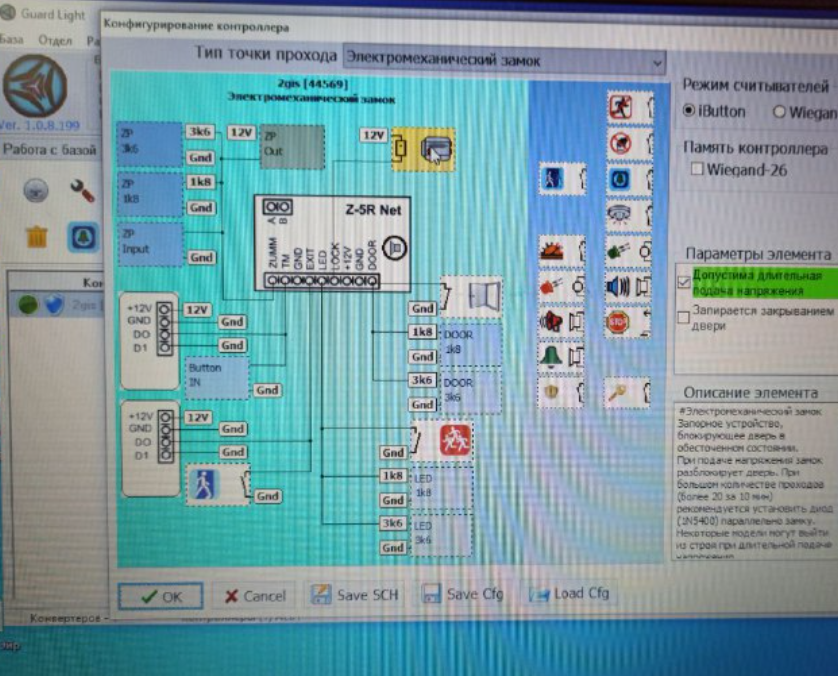Select the ZP 1k8 input block
This screenshot has height=676, width=838.
point(149,193)
